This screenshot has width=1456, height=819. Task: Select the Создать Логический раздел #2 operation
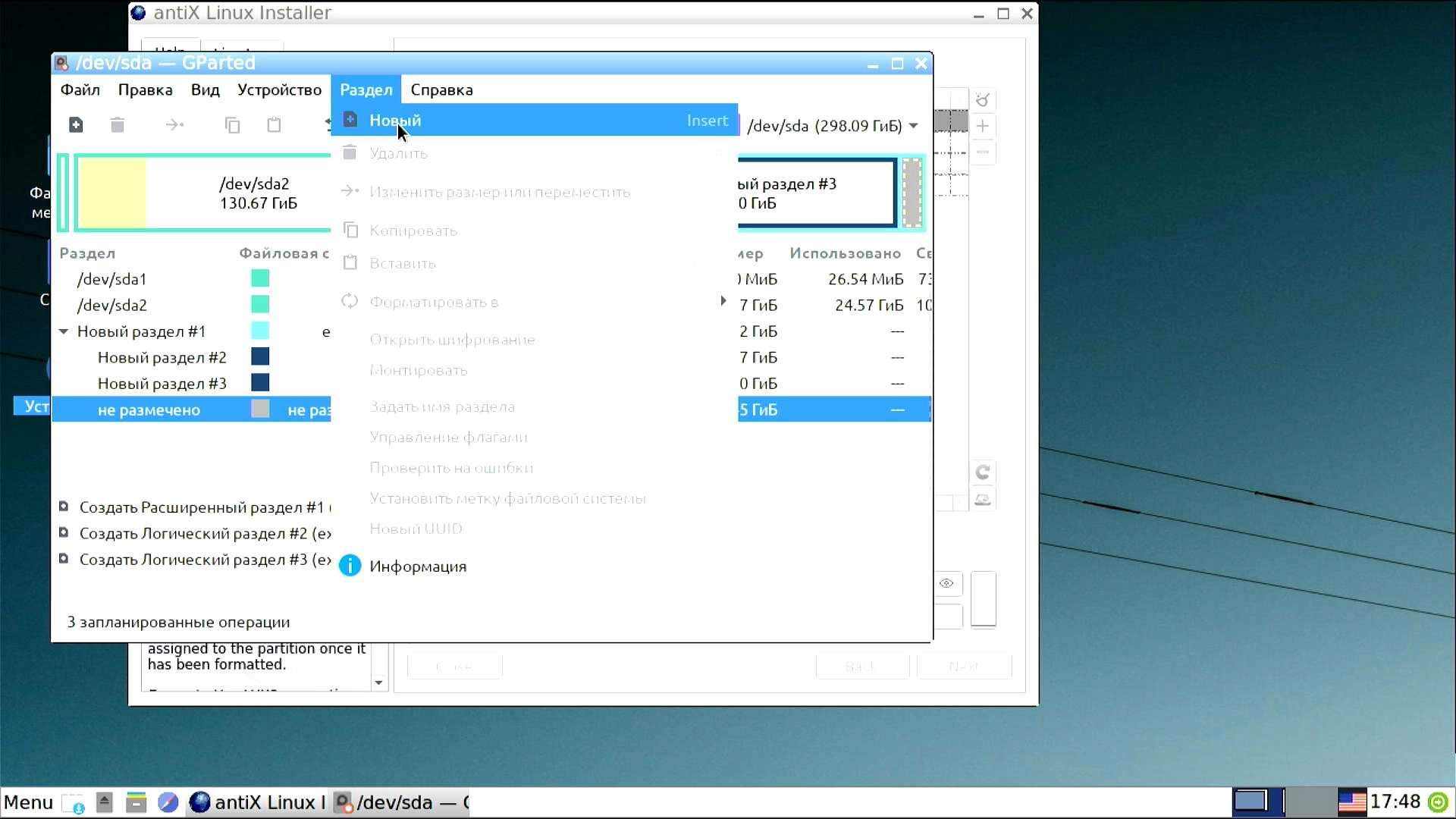pyautogui.click(x=196, y=534)
